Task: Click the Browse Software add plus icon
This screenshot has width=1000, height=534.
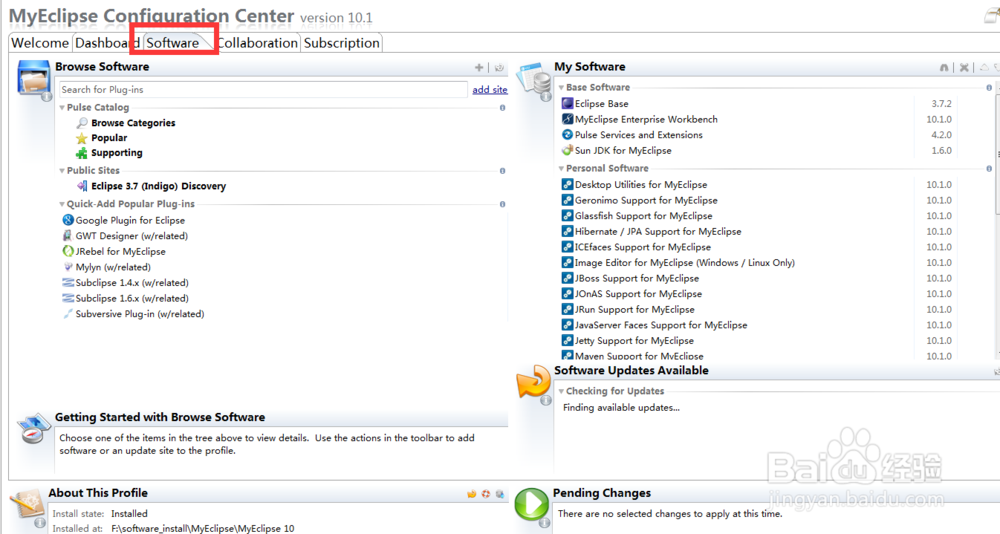Action: click(479, 67)
